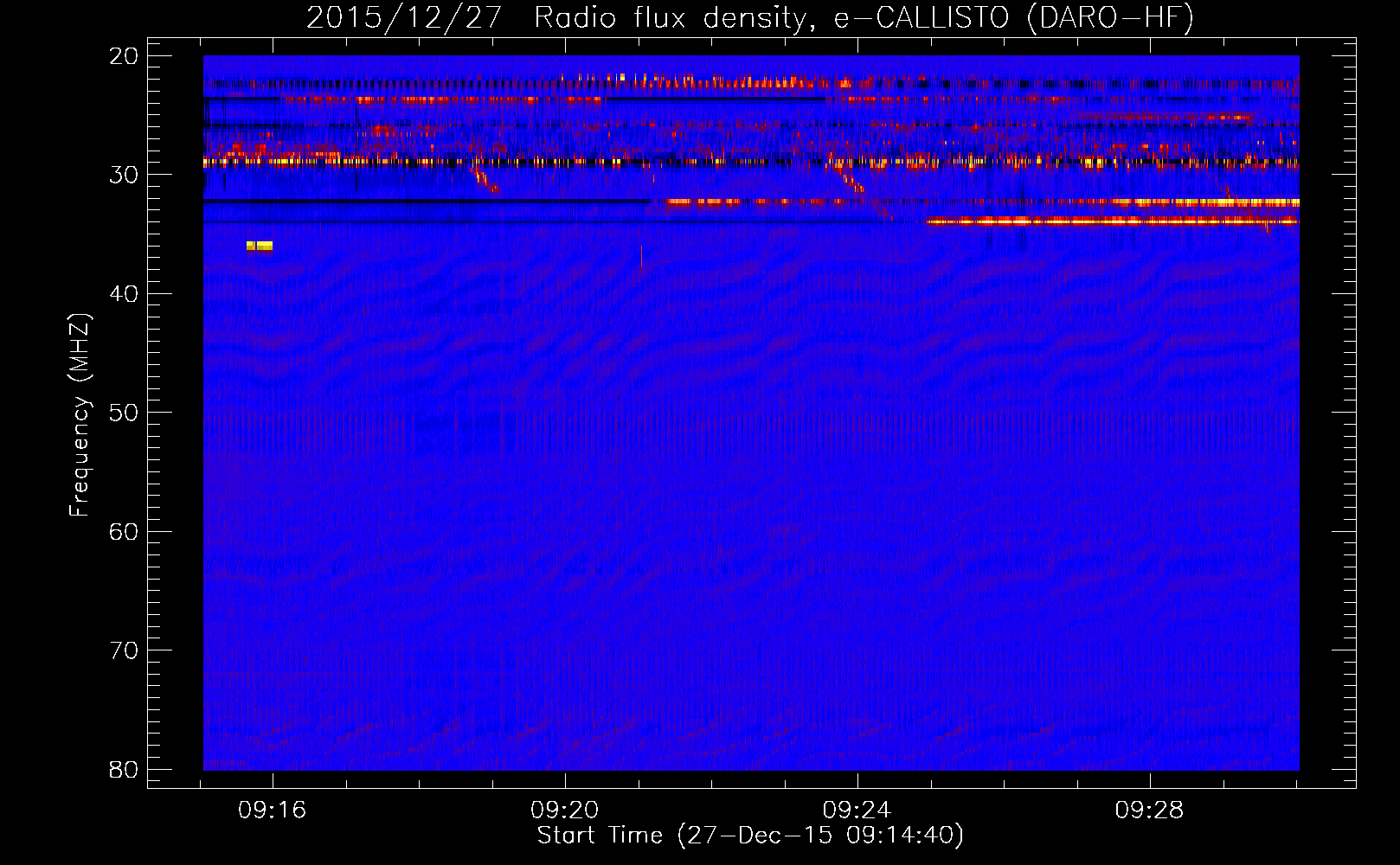
Task: Click the 80 MHz frequency tick label
Action: click(x=124, y=769)
